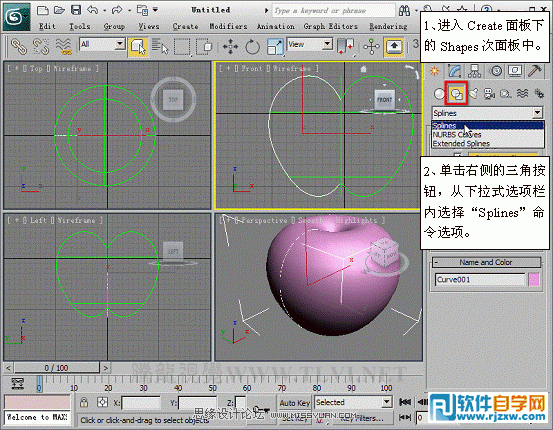This screenshot has height=430, width=553.
Task: Redo the last action
Action: pyautogui.click(x=117, y=10)
